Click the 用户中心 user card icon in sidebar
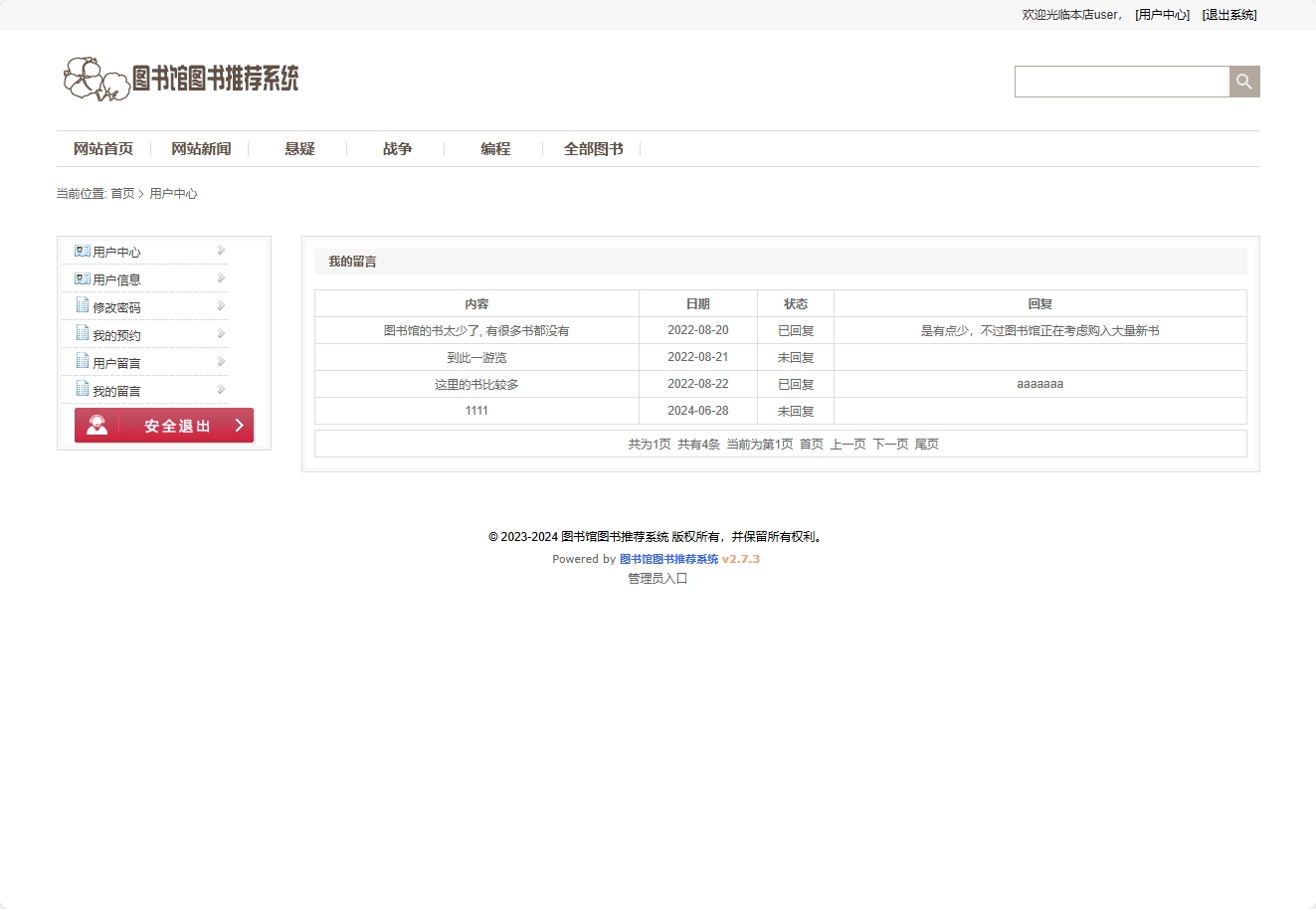This screenshot has height=909, width=1316. point(82,251)
